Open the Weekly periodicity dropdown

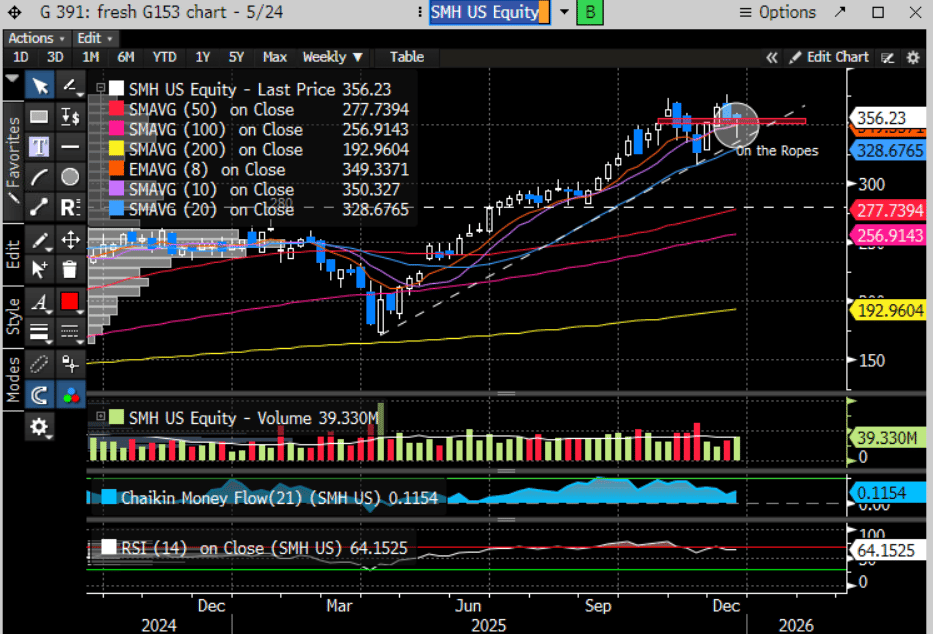[333, 57]
